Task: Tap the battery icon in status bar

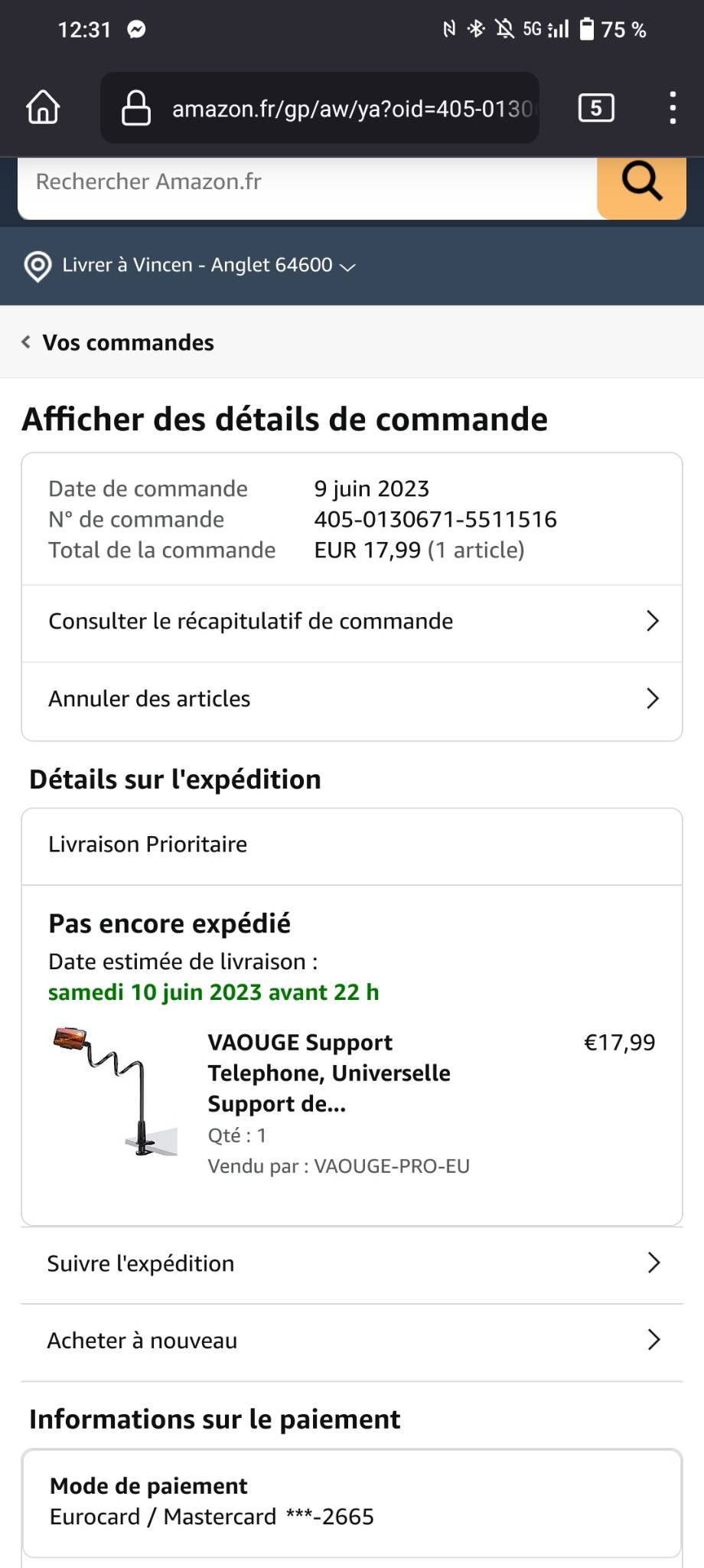Action: pyautogui.click(x=586, y=30)
